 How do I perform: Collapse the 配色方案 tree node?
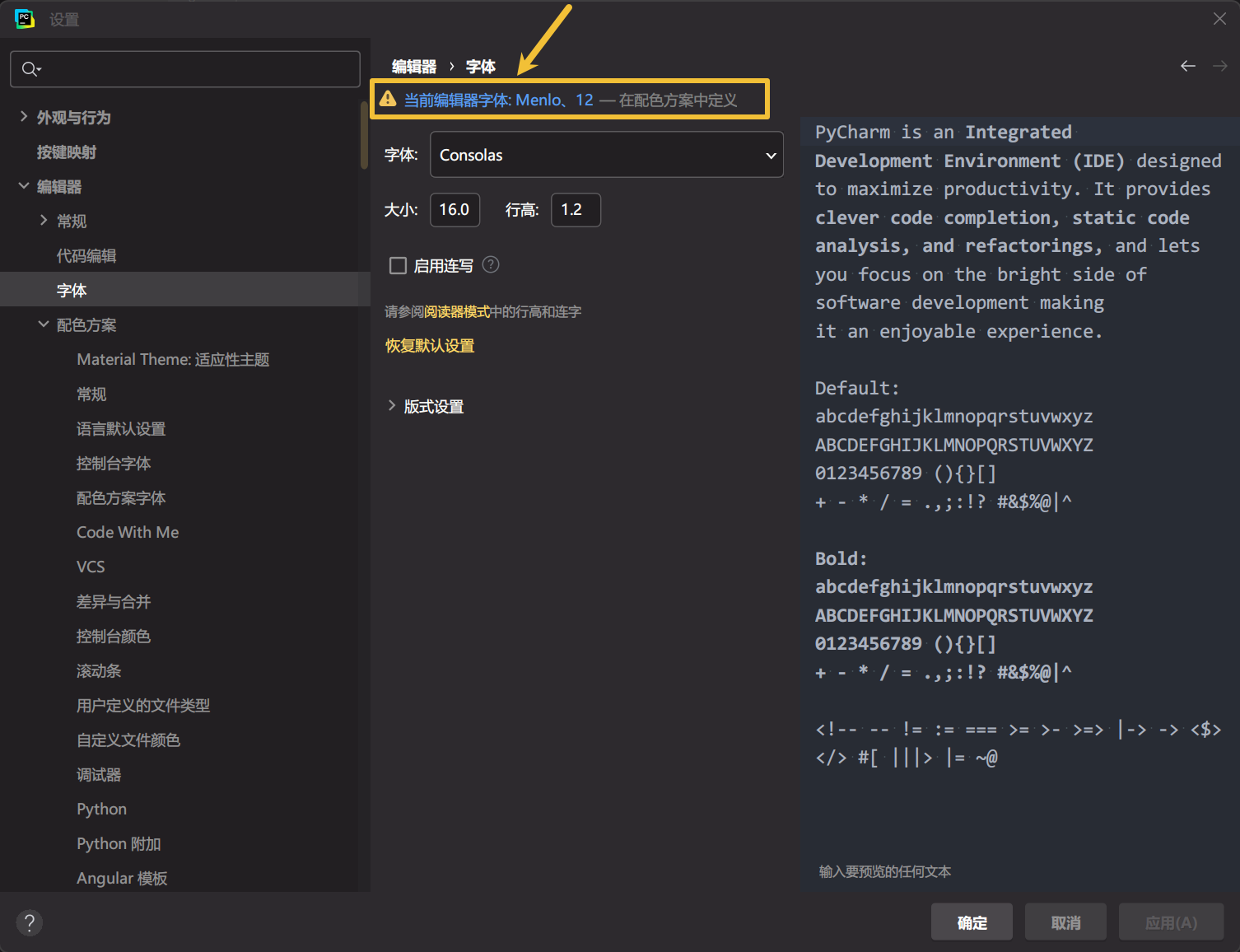point(44,324)
